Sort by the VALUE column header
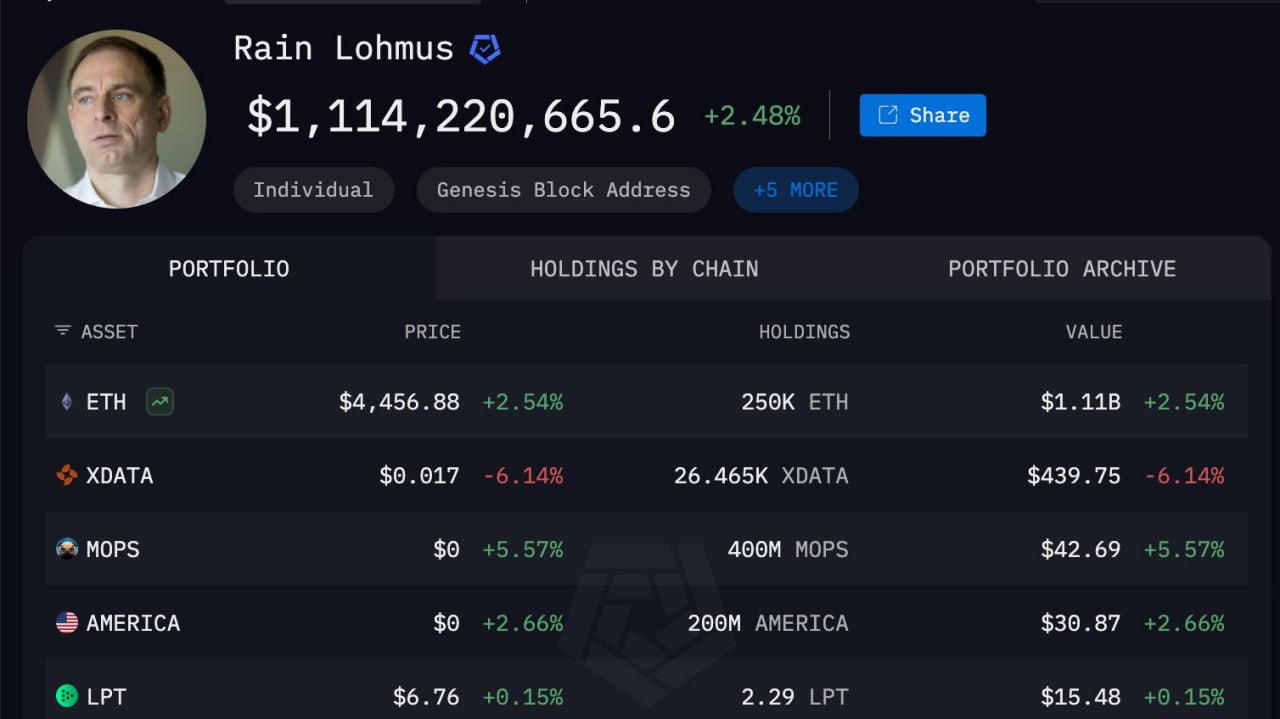The width and height of the screenshot is (1280, 719). pyautogui.click(x=1094, y=332)
